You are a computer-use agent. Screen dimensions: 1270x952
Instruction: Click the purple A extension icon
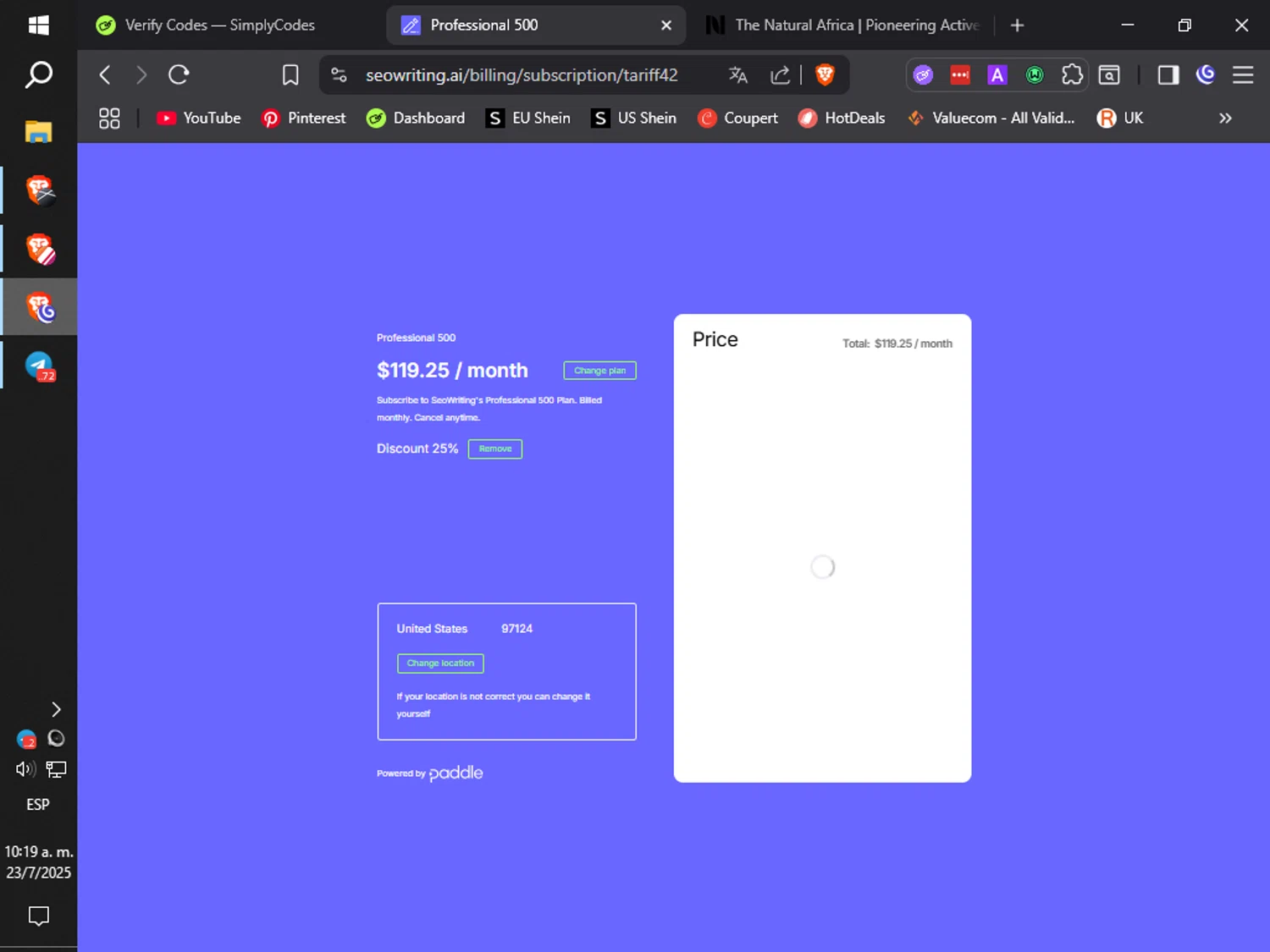(x=997, y=75)
